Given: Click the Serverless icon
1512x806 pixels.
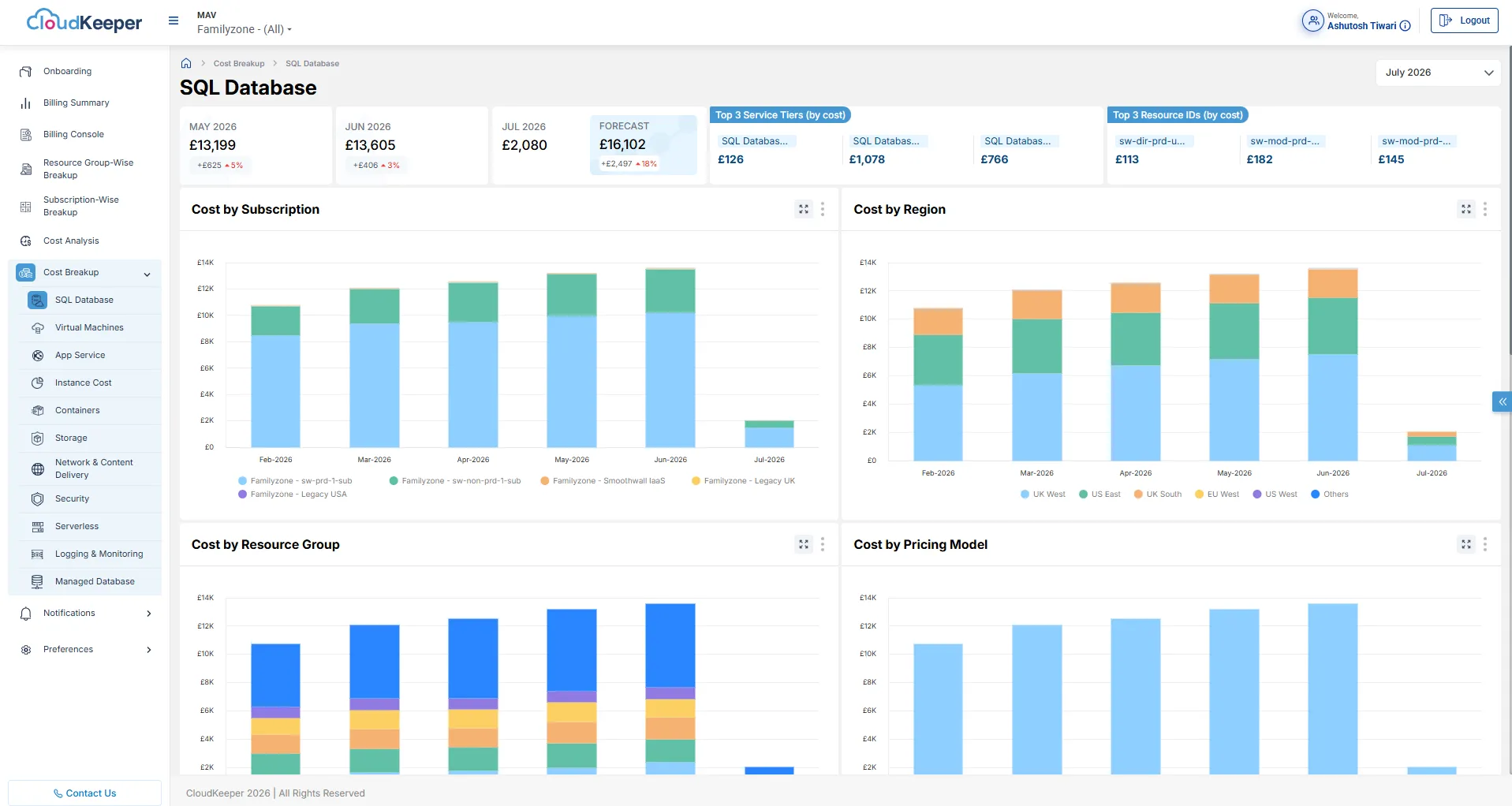Looking at the screenshot, I should [x=37, y=527].
